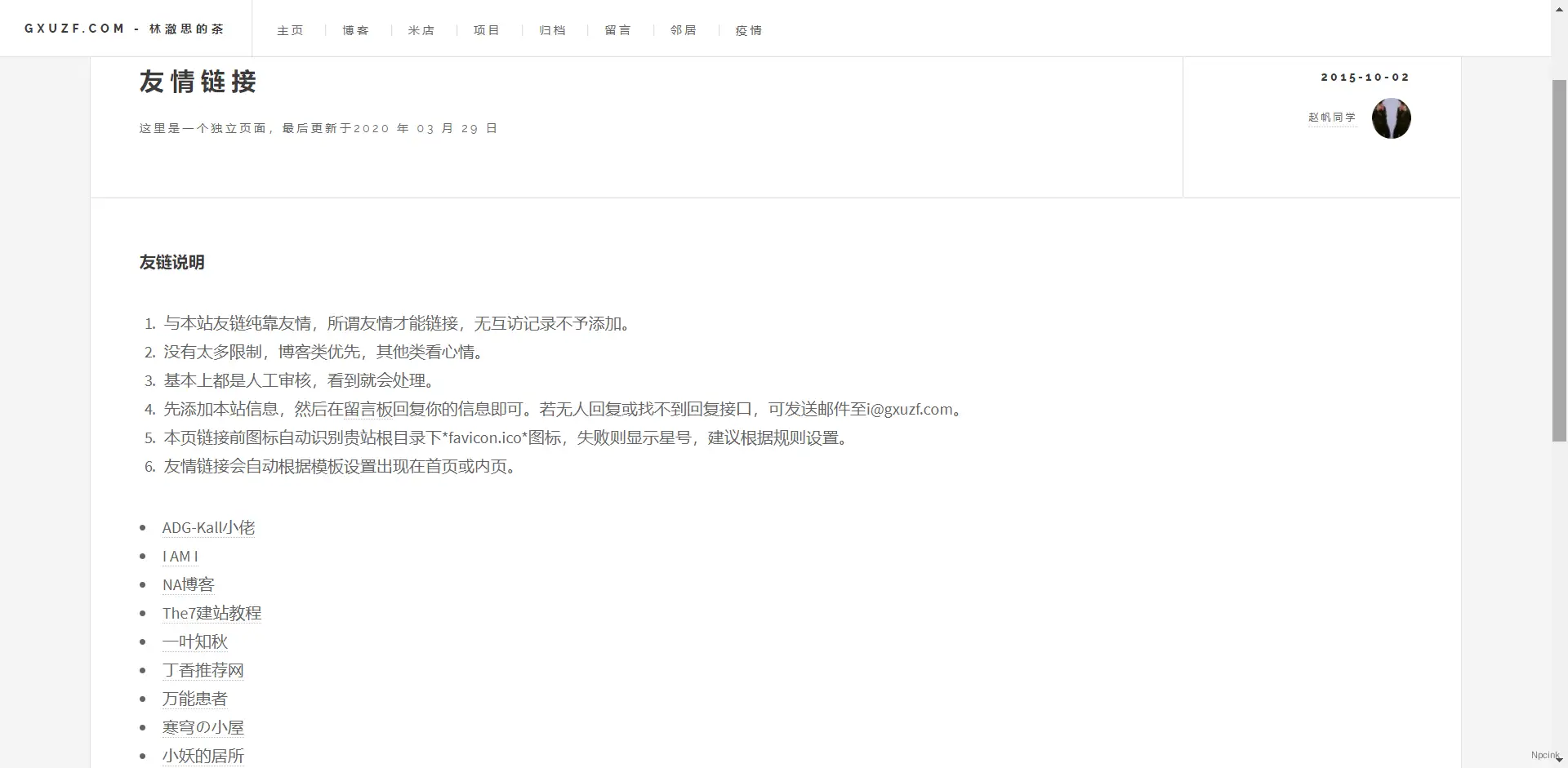Open the 丁香推荐网 link

(203, 670)
